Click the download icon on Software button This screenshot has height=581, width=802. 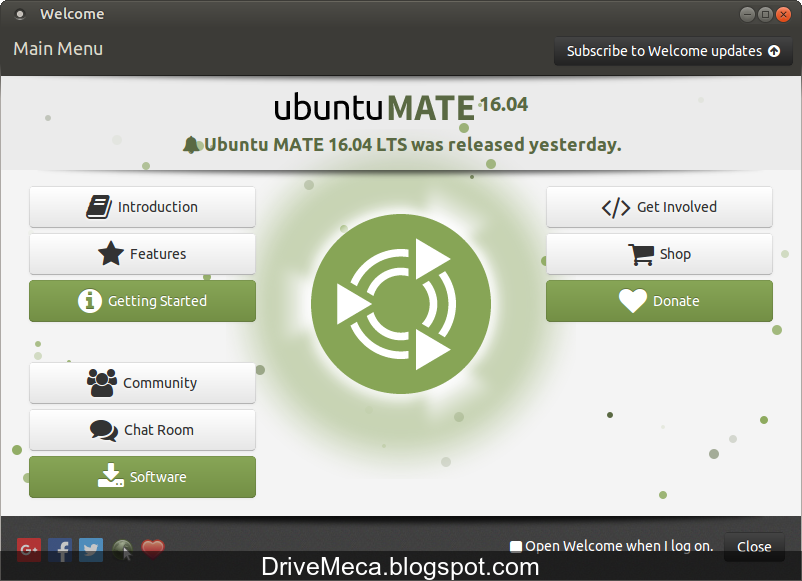tap(109, 476)
